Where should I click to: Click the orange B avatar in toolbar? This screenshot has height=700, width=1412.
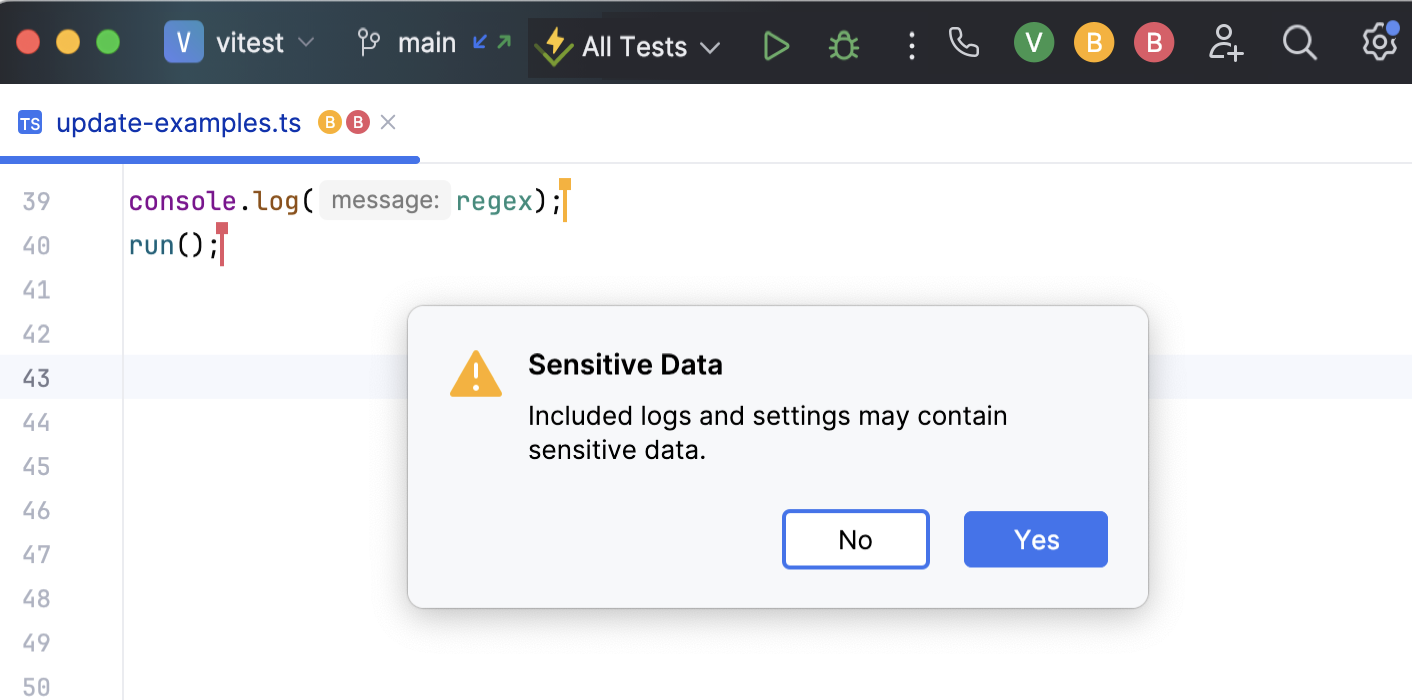tap(1094, 43)
